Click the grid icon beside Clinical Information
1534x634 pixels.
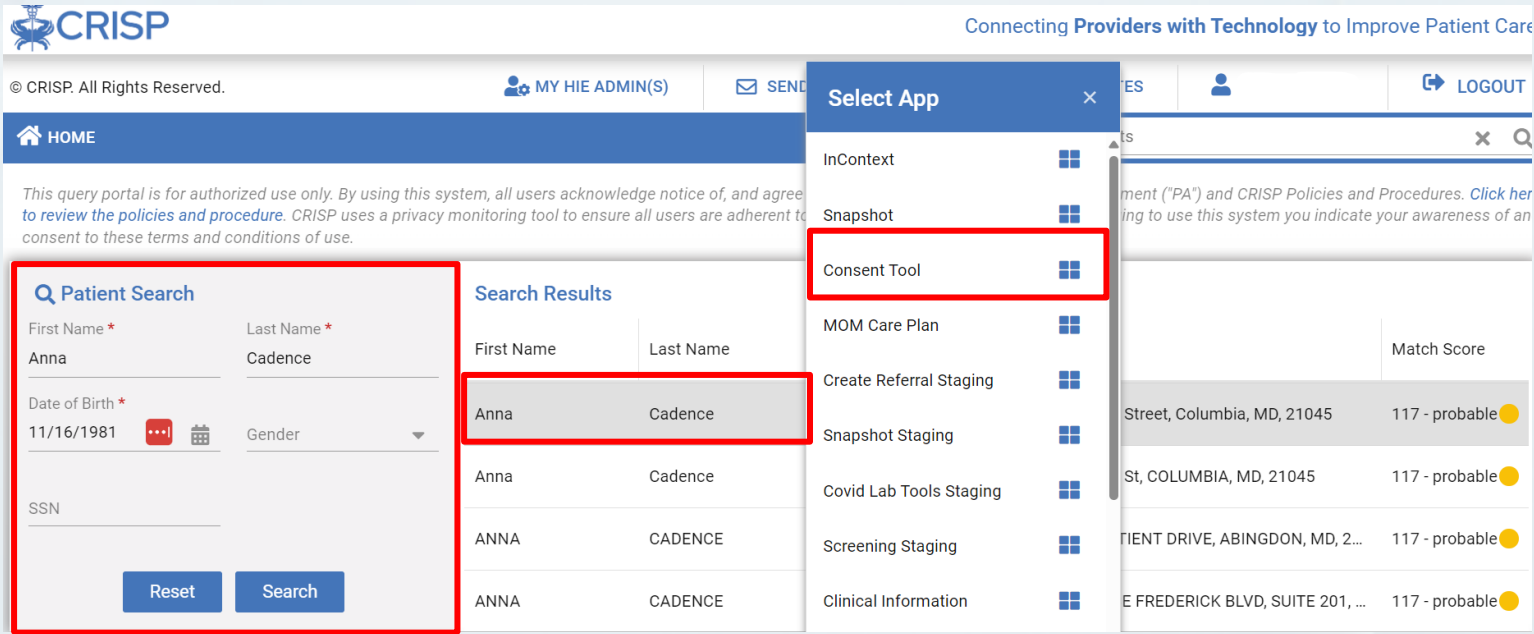[x=1069, y=601]
